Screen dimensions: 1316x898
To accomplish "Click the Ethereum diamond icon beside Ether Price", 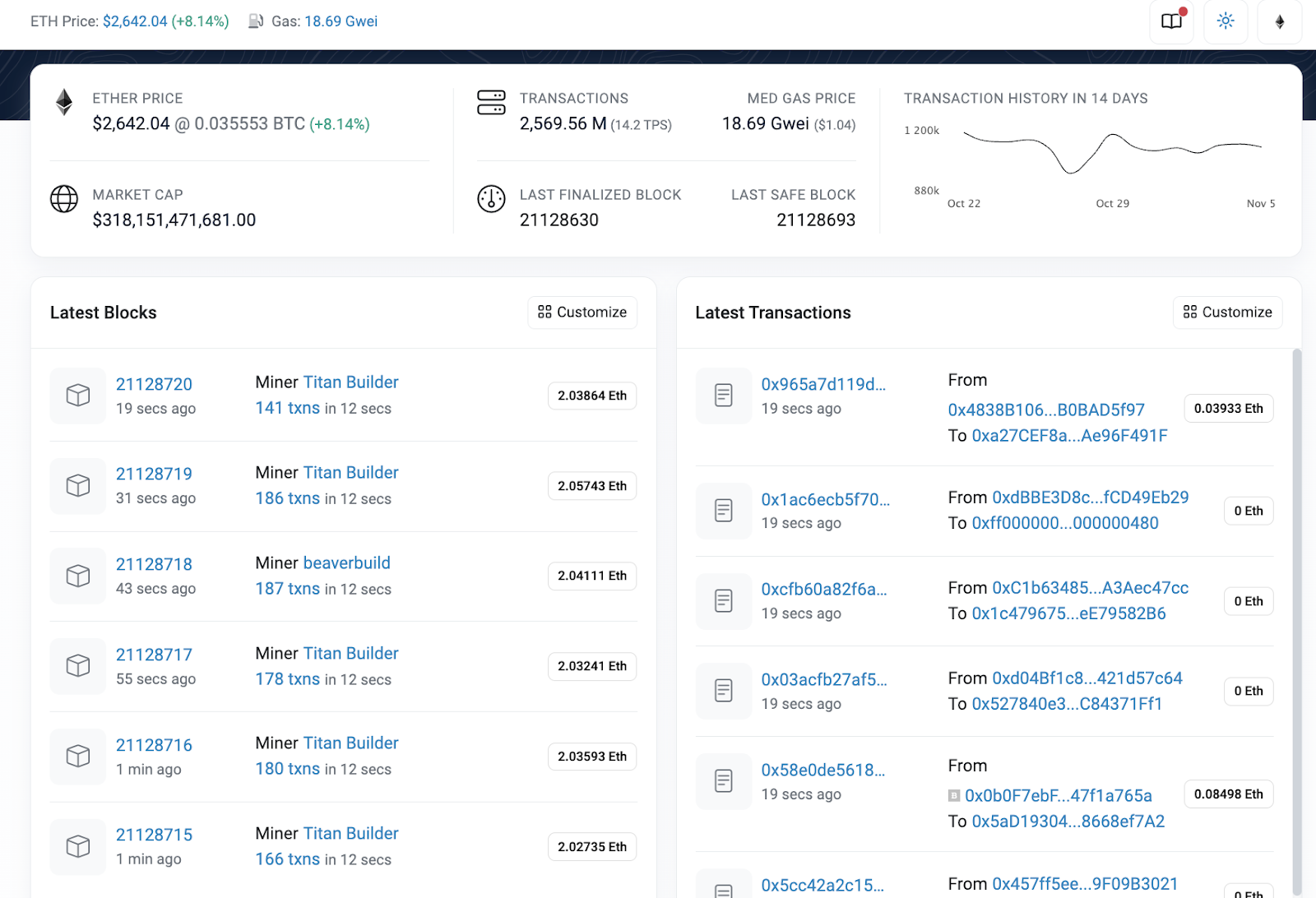I will [64, 103].
